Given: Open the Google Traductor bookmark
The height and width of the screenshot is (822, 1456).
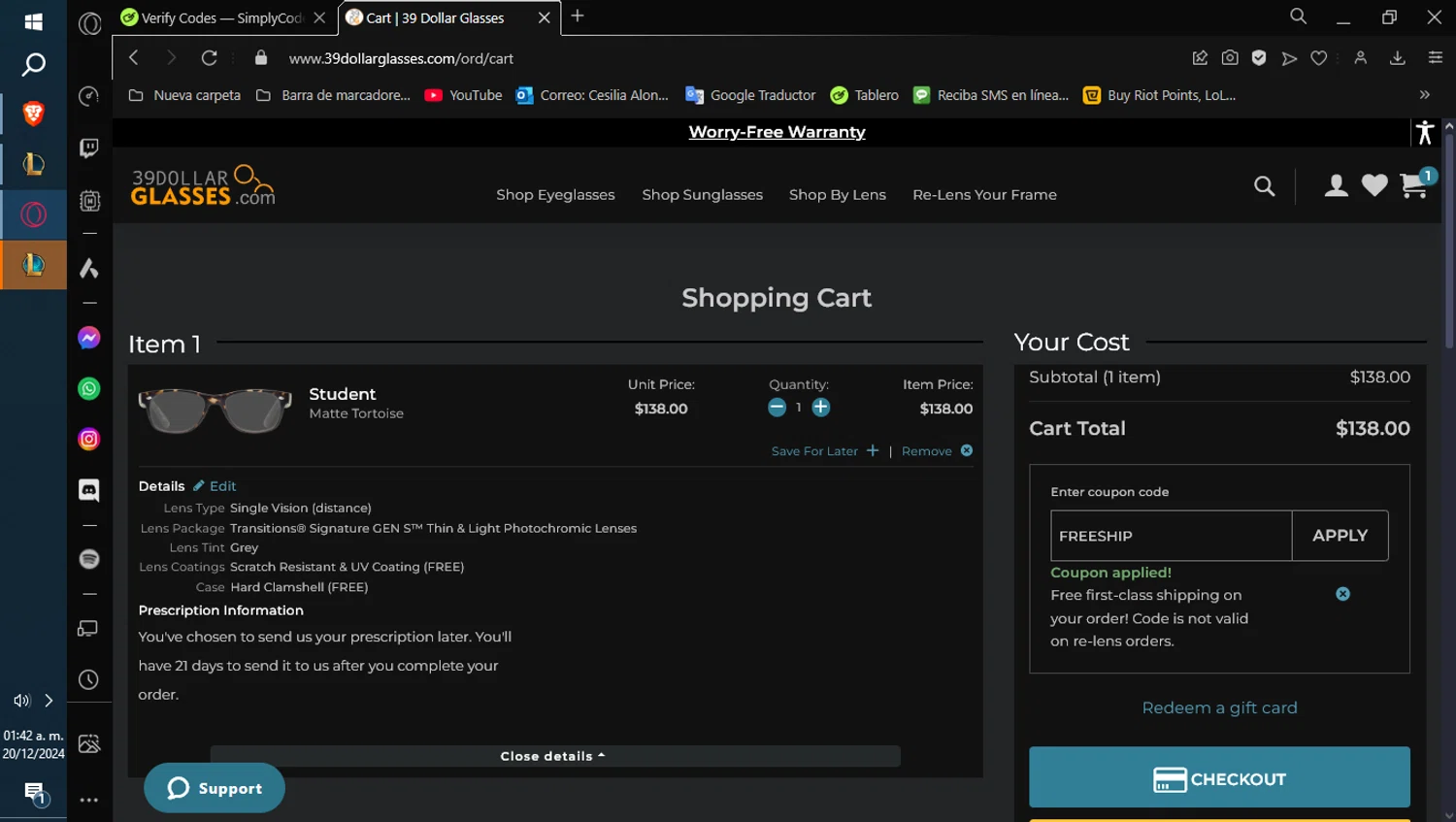Looking at the screenshot, I should (x=750, y=95).
